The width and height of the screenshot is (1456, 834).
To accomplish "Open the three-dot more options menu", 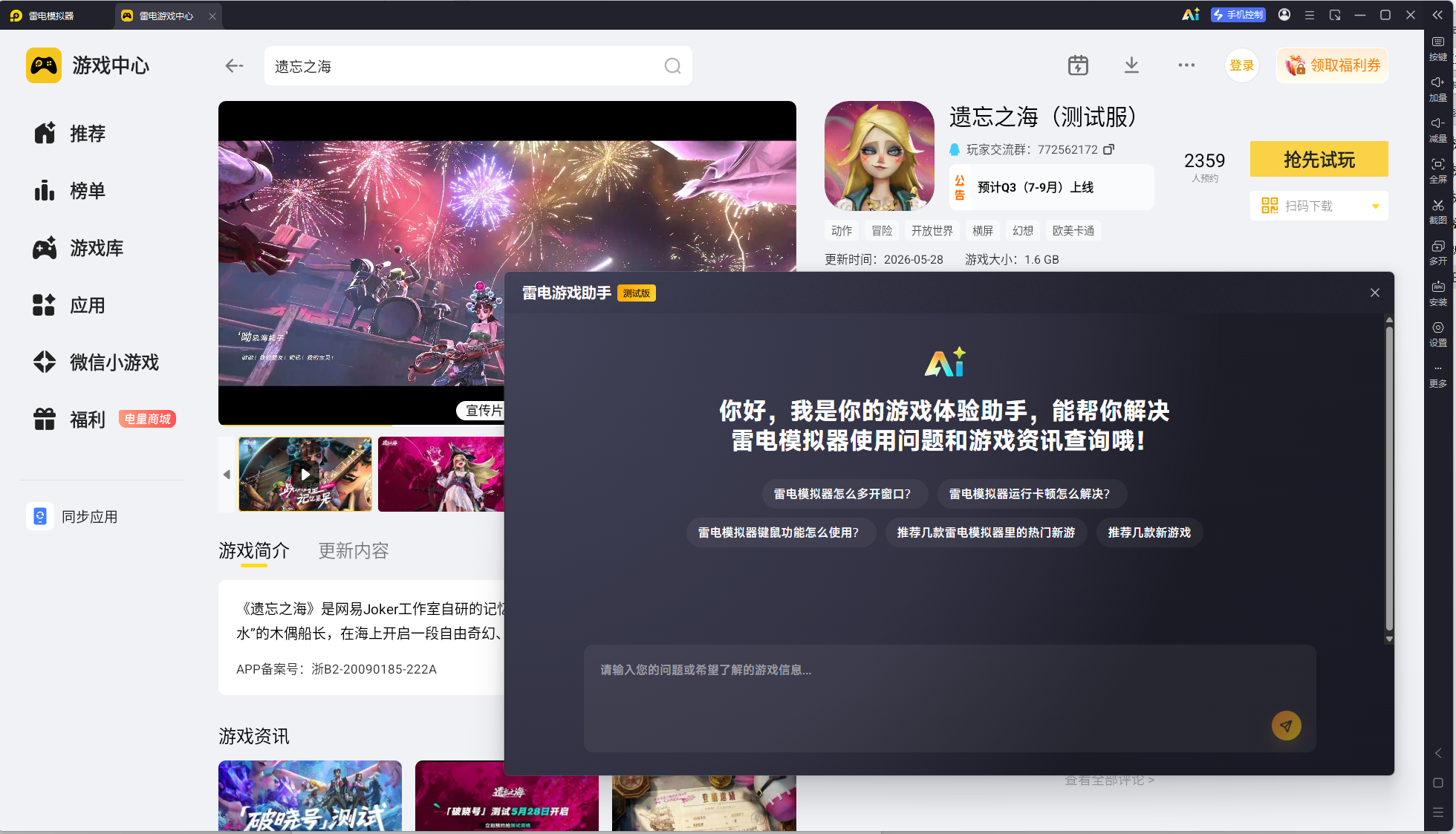I will (x=1186, y=65).
